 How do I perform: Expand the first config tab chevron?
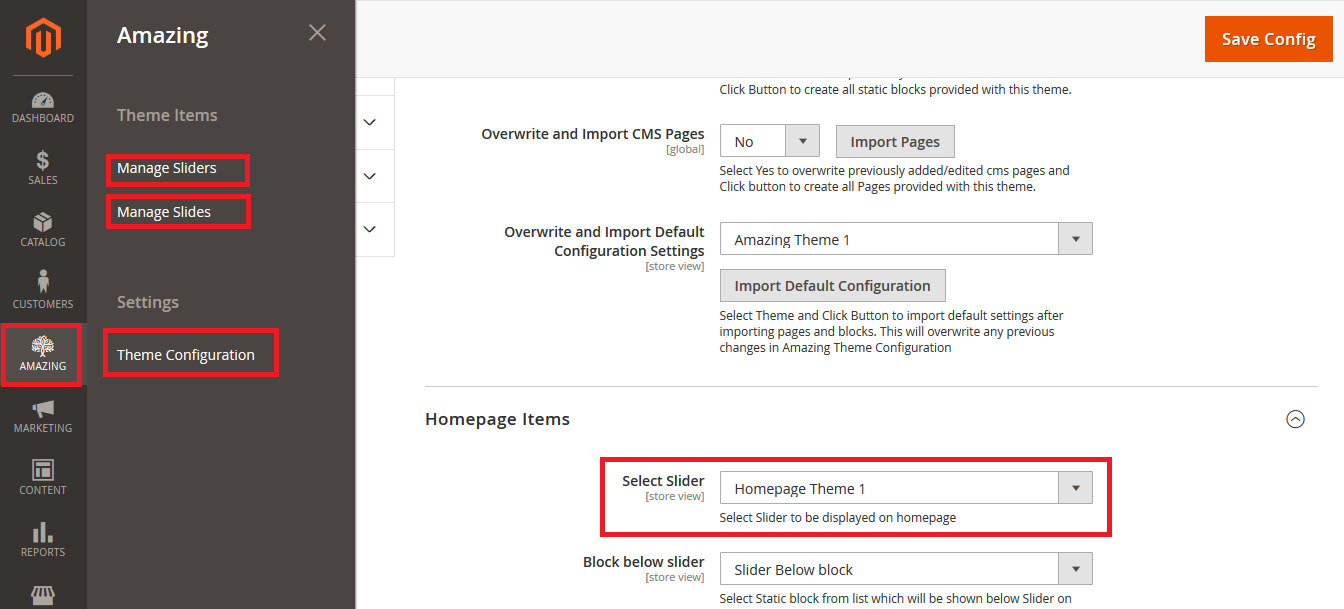click(369, 122)
